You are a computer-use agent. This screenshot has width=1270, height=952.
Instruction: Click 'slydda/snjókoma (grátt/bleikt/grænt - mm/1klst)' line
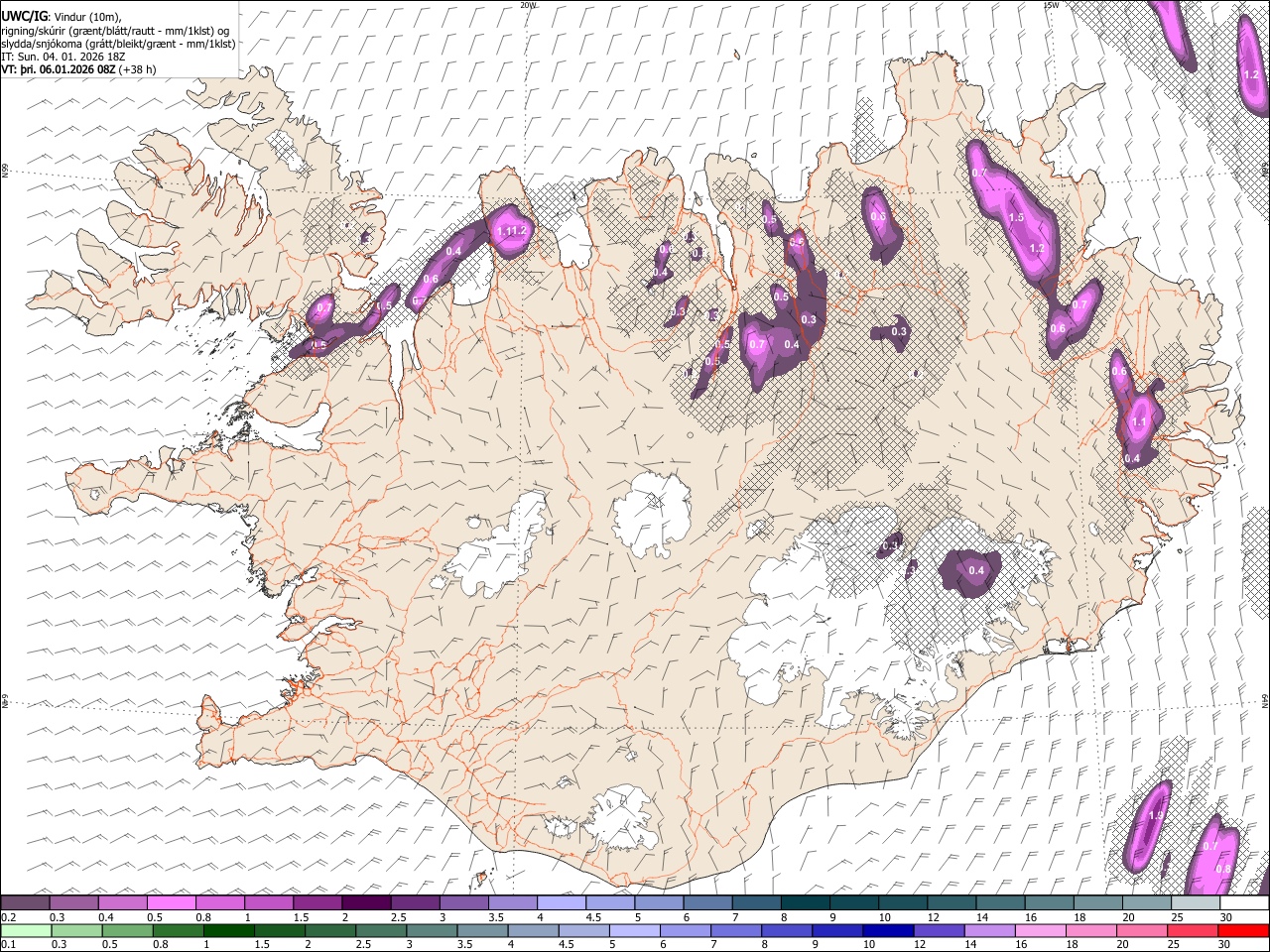tap(118, 44)
